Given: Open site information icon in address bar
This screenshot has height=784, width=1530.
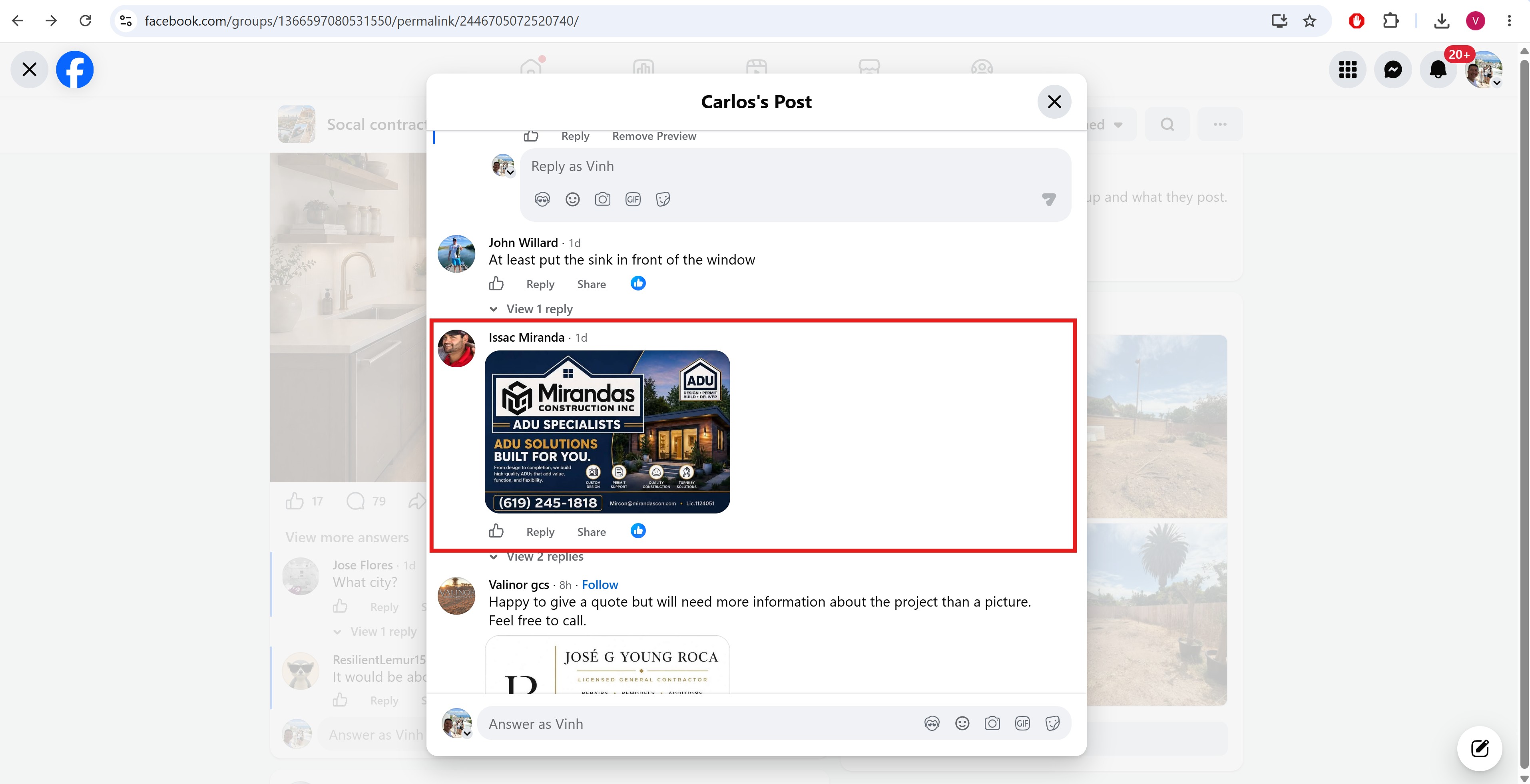Looking at the screenshot, I should coord(126,22).
